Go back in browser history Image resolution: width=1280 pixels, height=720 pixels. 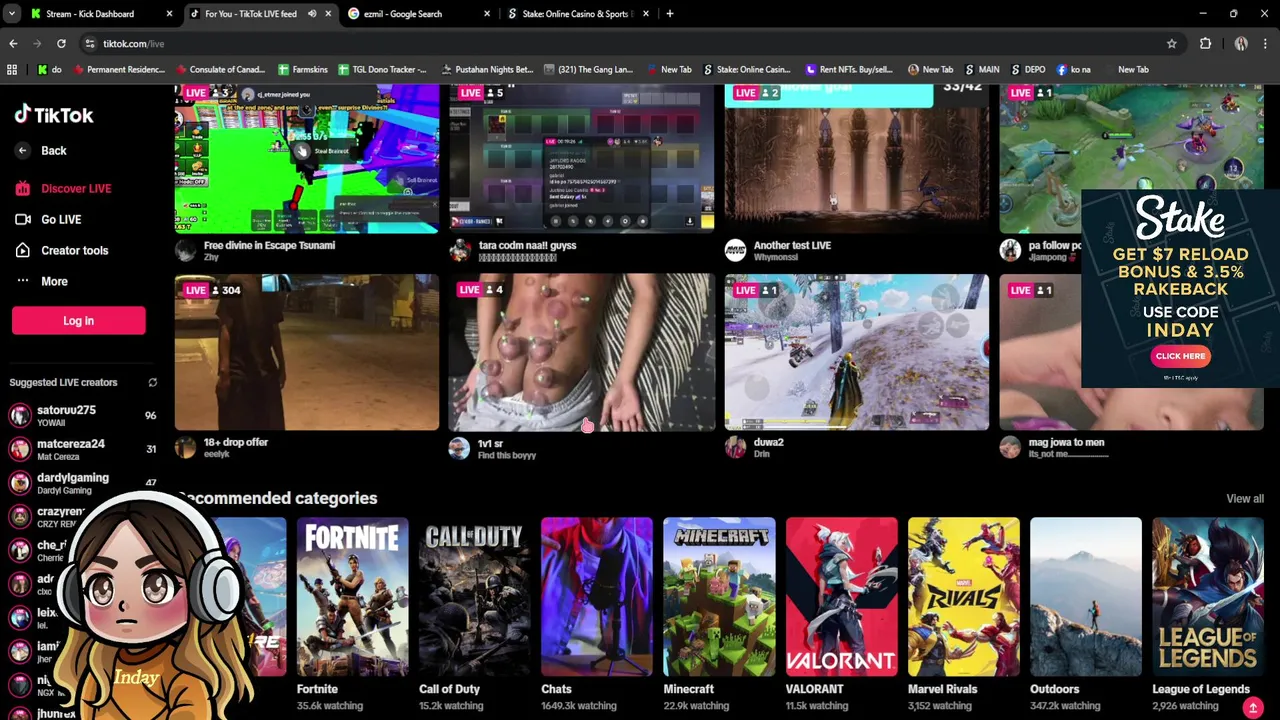[13, 44]
